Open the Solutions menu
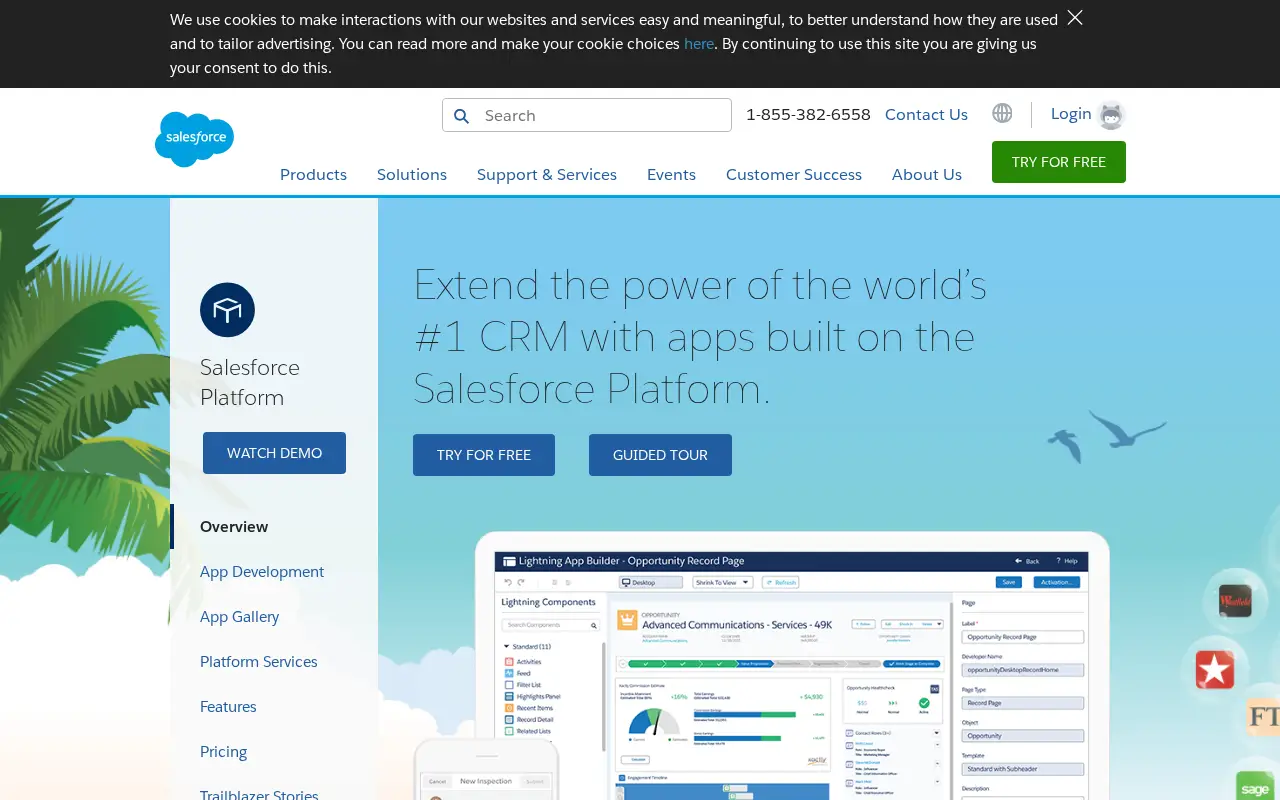Viewport: 1280px width, 800px height. click(x=412, y=174)
